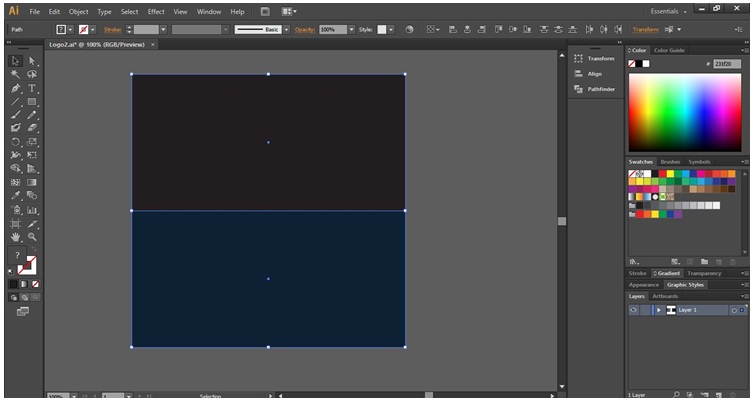Enable Draw Behind mode
Viewport: 753px width, 401px height.
point(24,298)
